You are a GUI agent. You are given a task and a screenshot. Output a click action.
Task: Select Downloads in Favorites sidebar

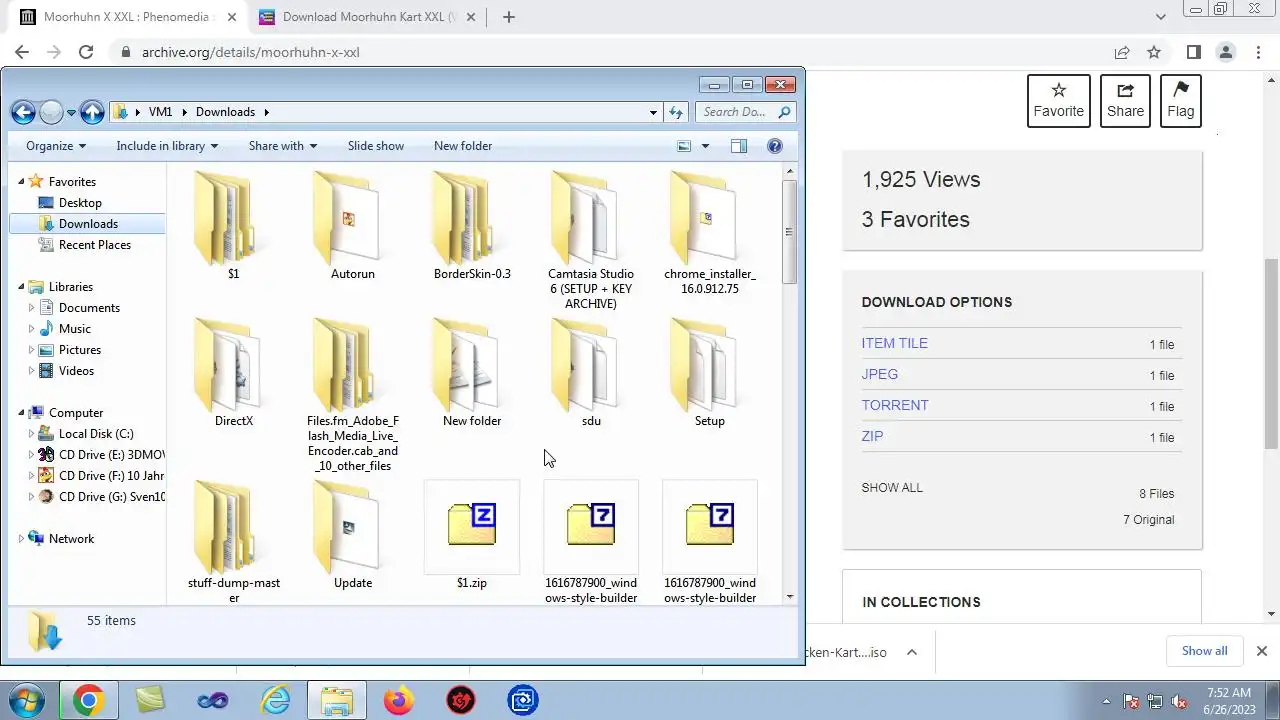coord(88,223)
